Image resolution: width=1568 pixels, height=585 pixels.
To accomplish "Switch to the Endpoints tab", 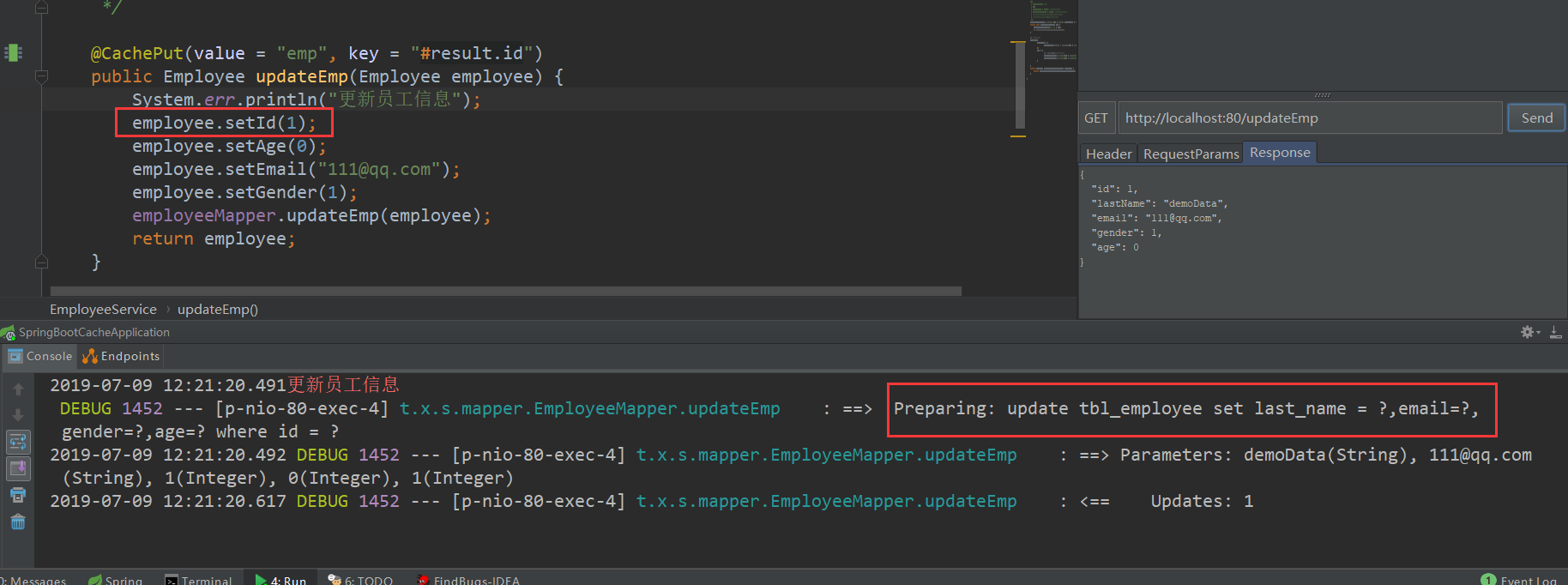I will tap(121, 356).
